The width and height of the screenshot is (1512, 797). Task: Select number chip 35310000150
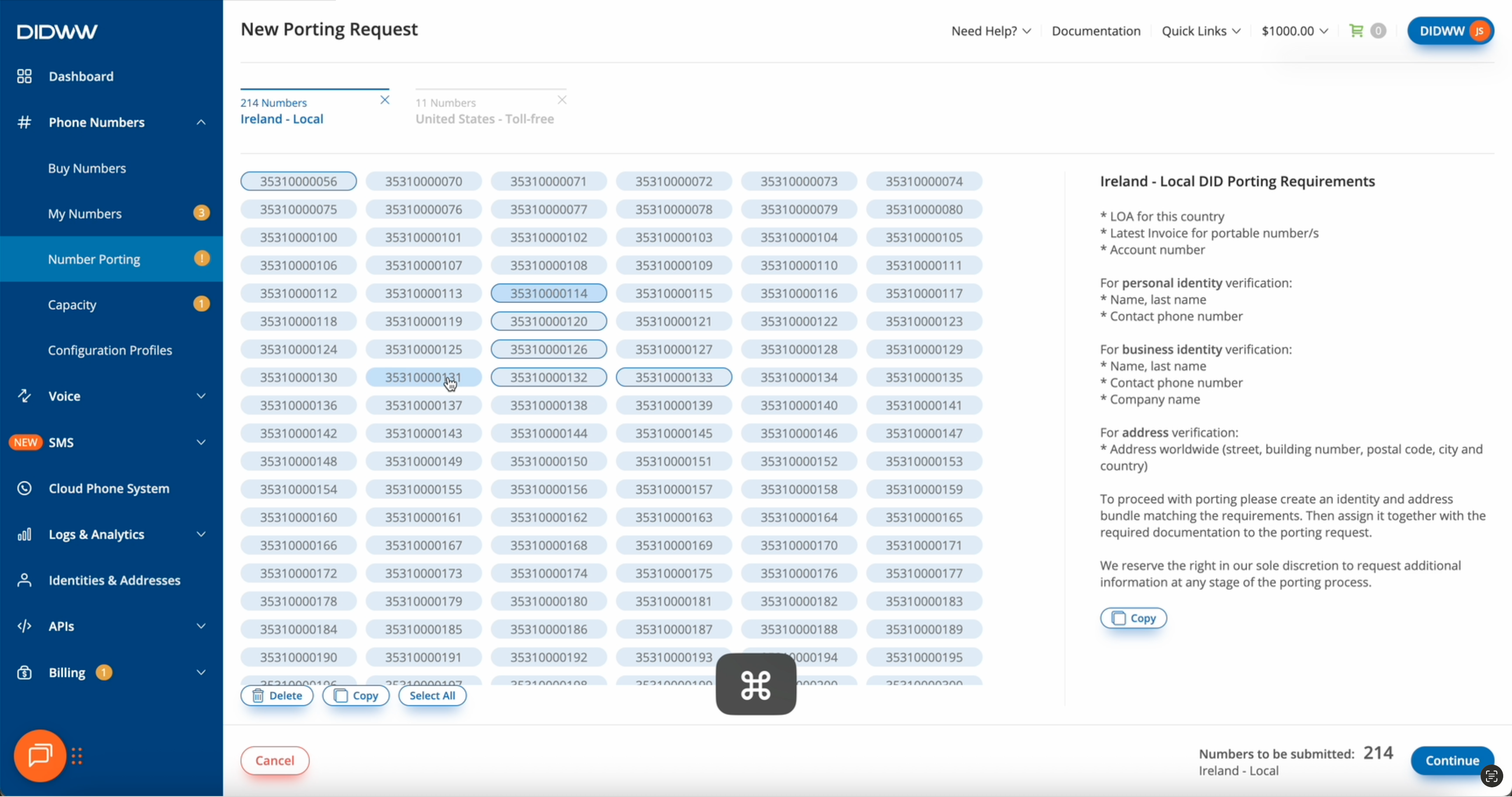(548, 461)
